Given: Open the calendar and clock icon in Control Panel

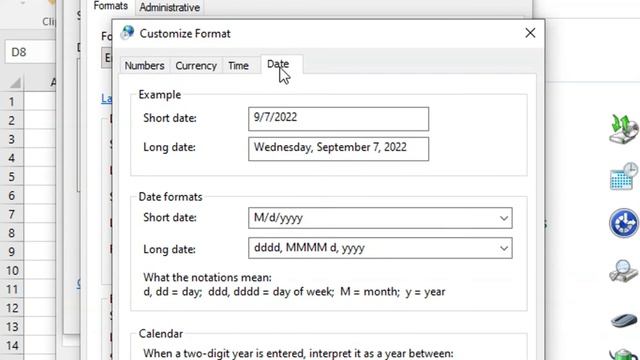Looking at the screenshot, I should 624,176.
